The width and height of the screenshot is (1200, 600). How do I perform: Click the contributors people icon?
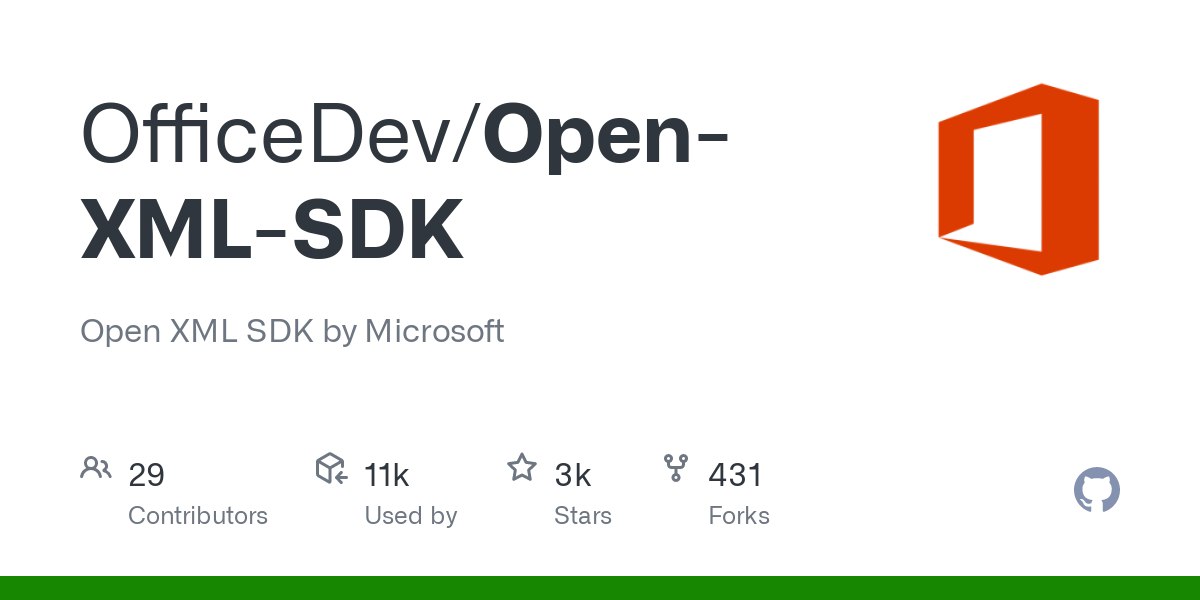click(96, 468)
